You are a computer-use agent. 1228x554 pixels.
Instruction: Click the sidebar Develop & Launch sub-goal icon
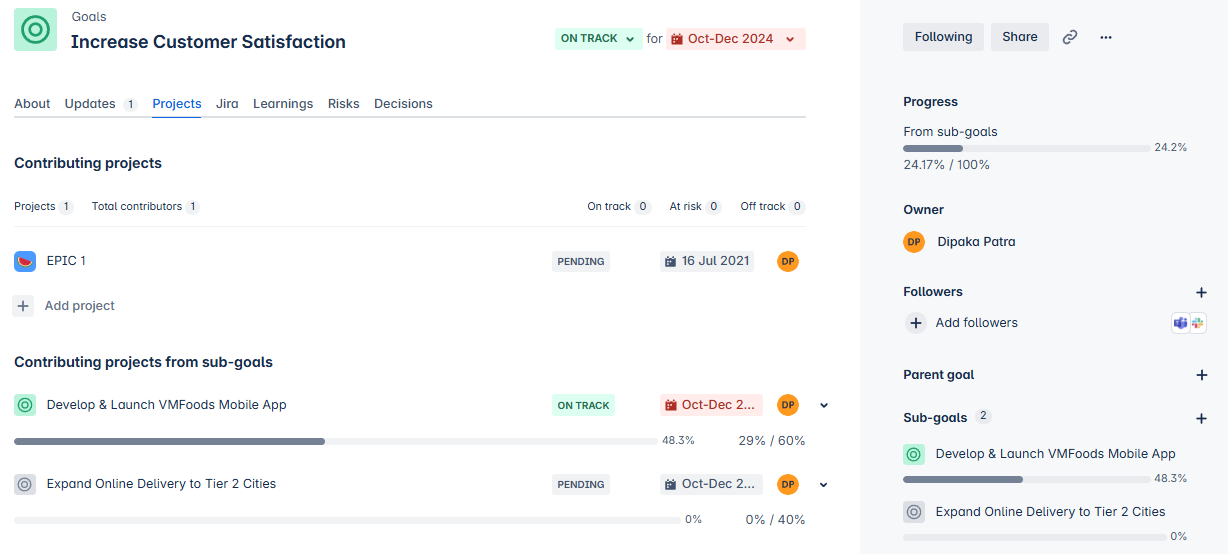914,454
